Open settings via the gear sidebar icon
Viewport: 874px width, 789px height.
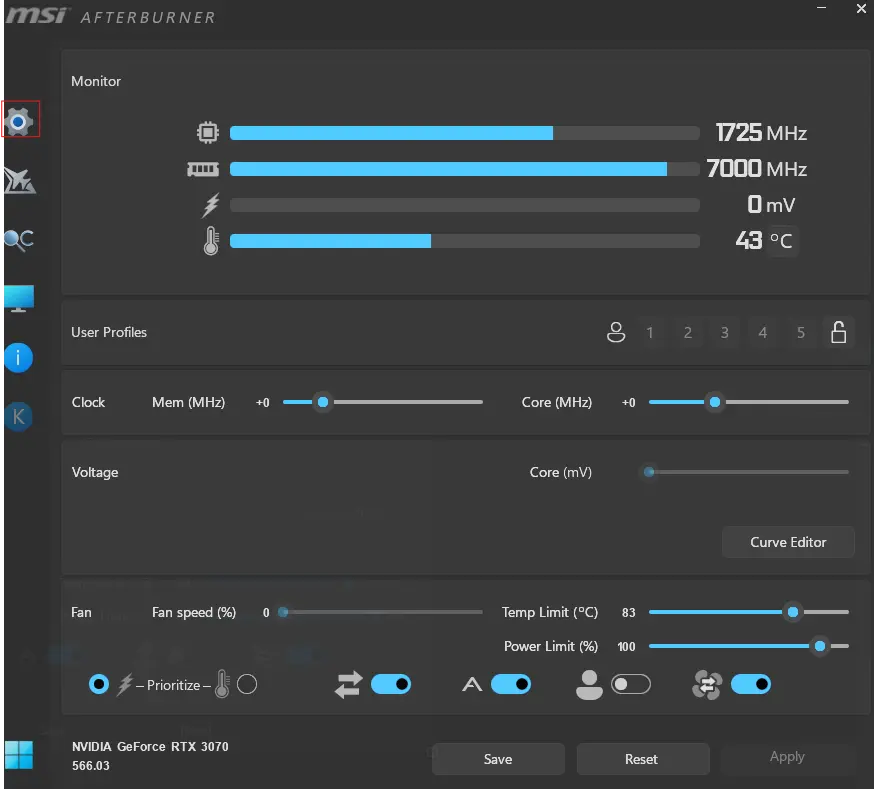pos(20,120)
